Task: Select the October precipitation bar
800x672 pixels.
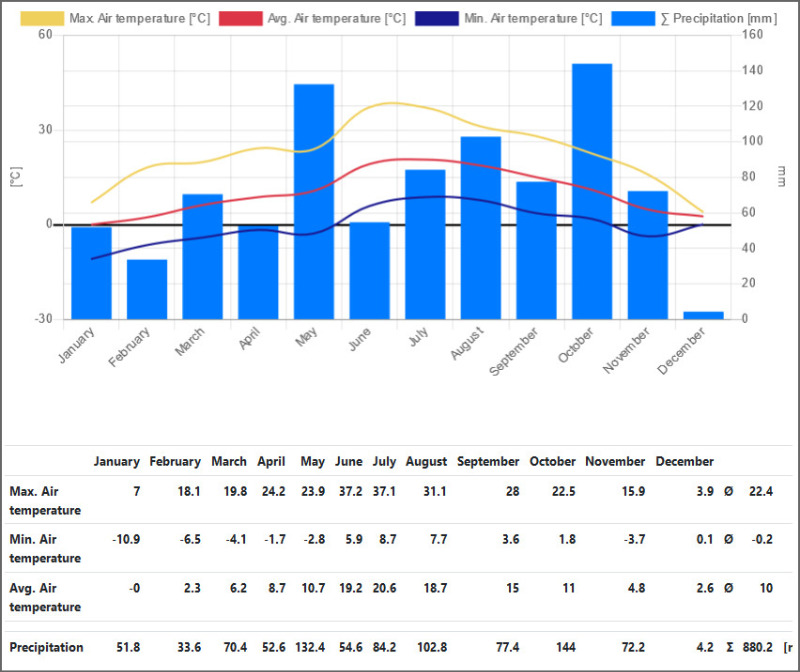Action: click(x=592, y=192)
